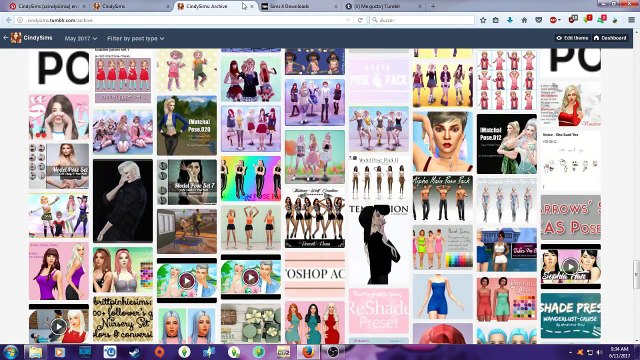This screenshot has width=640, height=360.
Task: Open the short-haired woman portrait thumbnail
Action: (x=442, y=142)
